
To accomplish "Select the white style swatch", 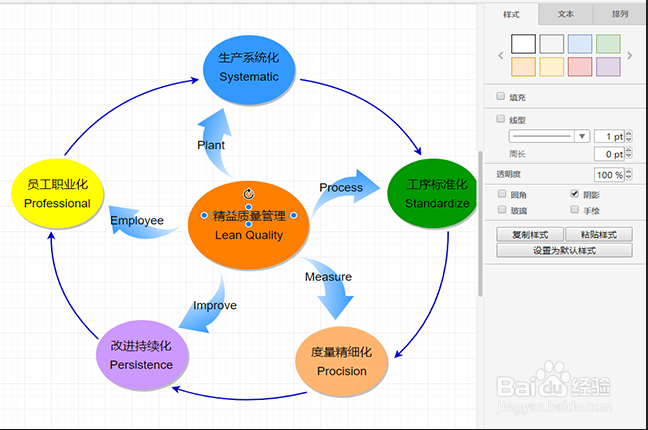I will point(523,44).
